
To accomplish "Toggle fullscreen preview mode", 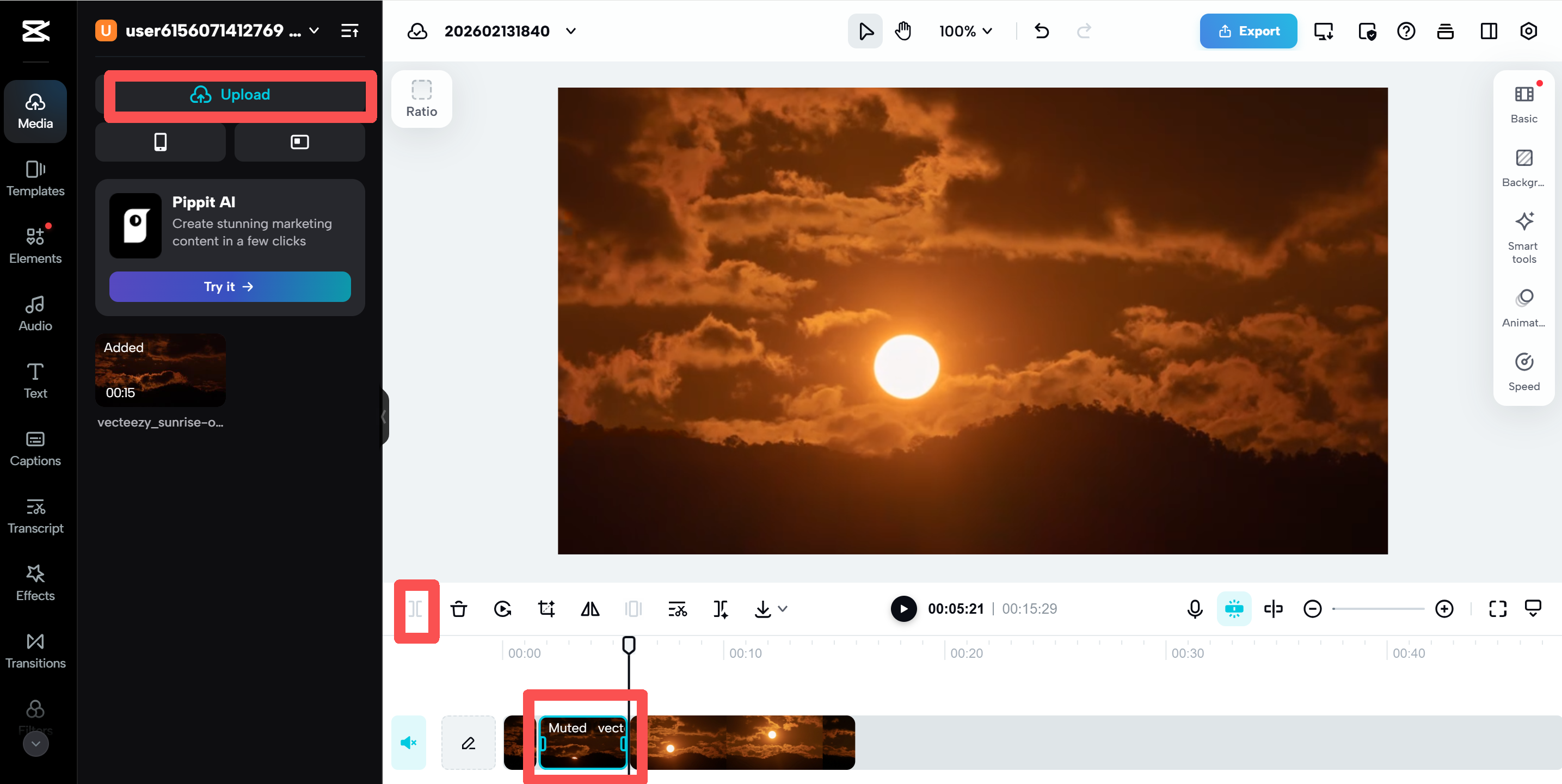I will pos(1497,609).
